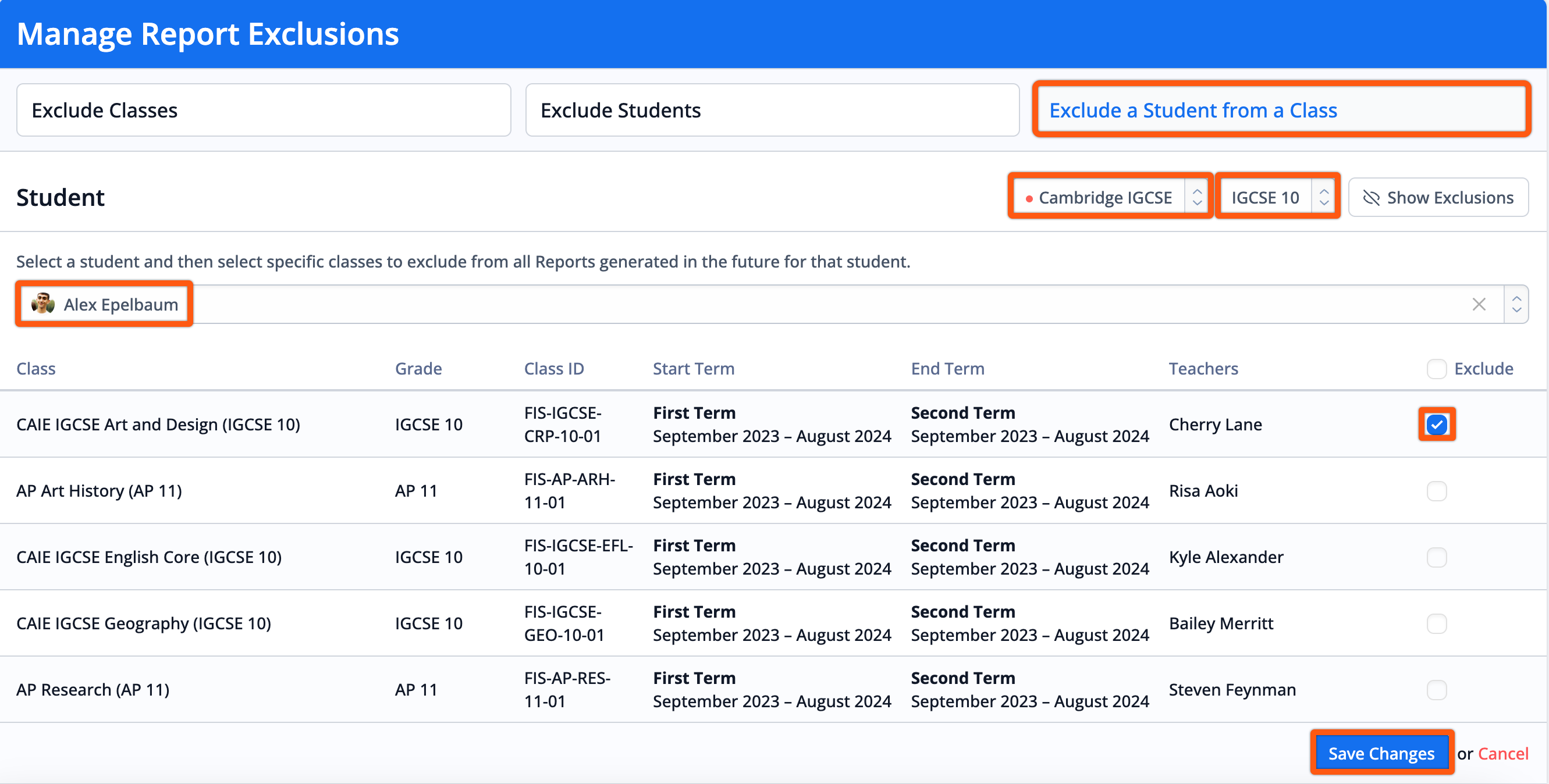Check exclude for CAIE IGCSE Geography

tap(1437, 623)
